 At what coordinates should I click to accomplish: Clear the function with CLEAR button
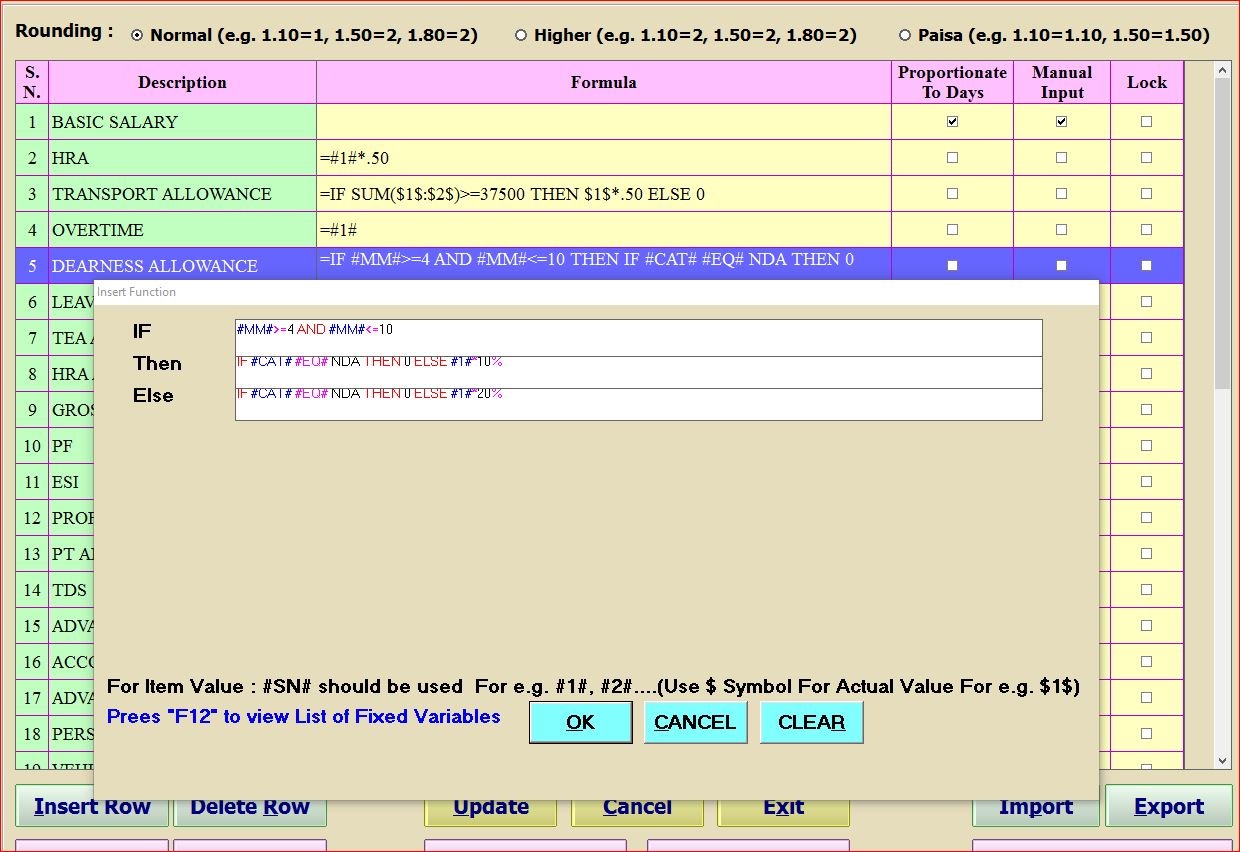click(811, 722)
